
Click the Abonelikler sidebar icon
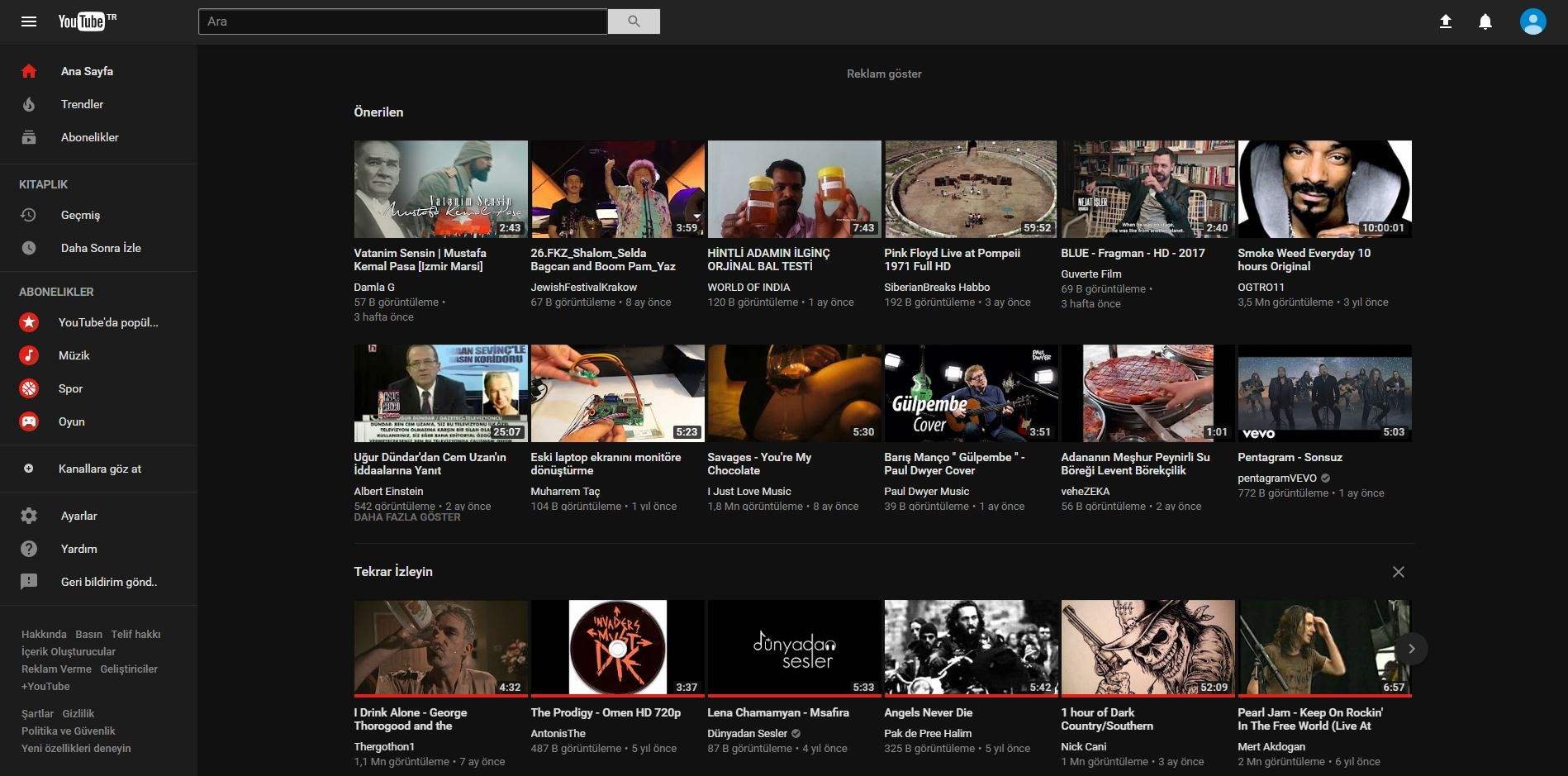29,137
